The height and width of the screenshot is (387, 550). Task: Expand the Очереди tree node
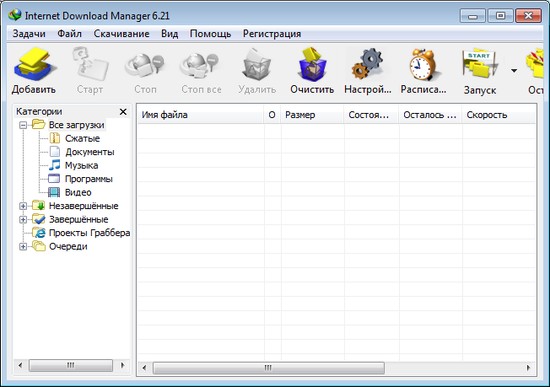[23, 247]
